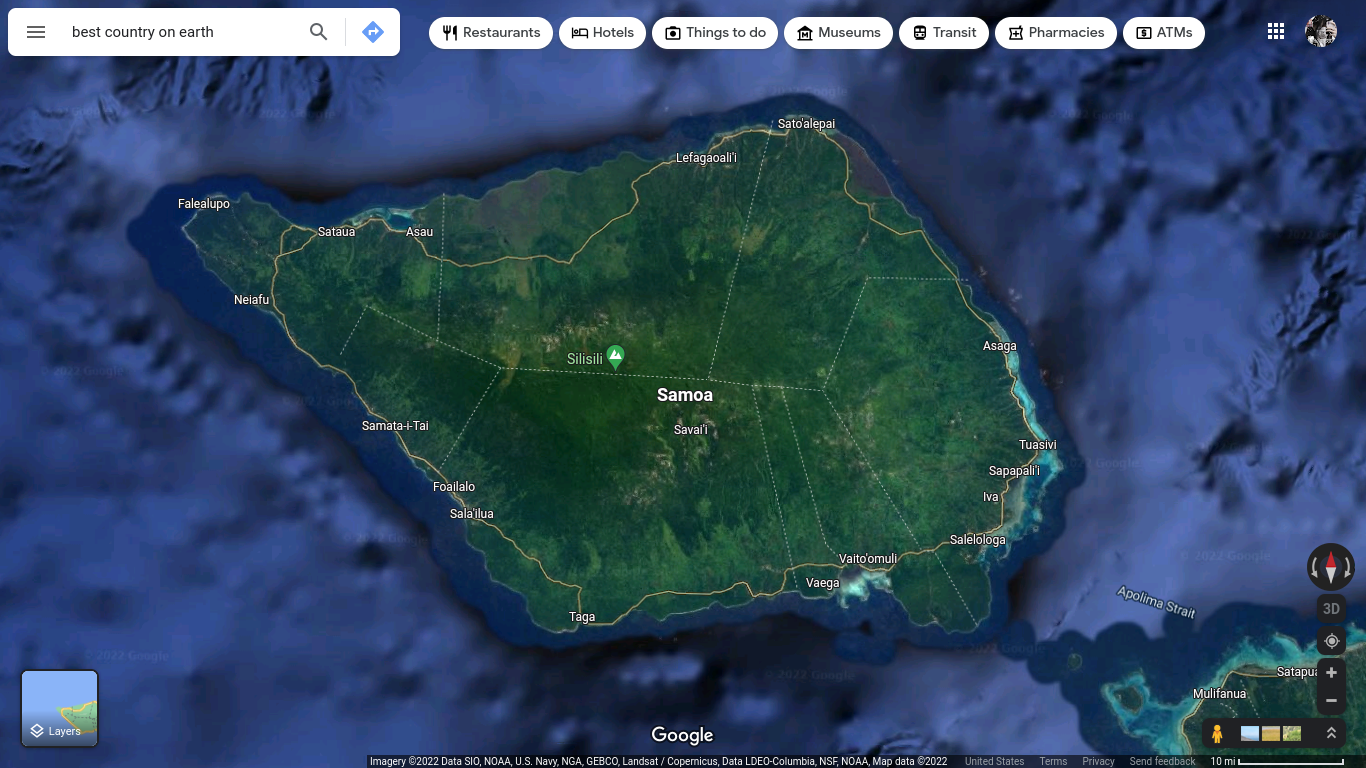Show Things to do

click(x=715, y=33)
